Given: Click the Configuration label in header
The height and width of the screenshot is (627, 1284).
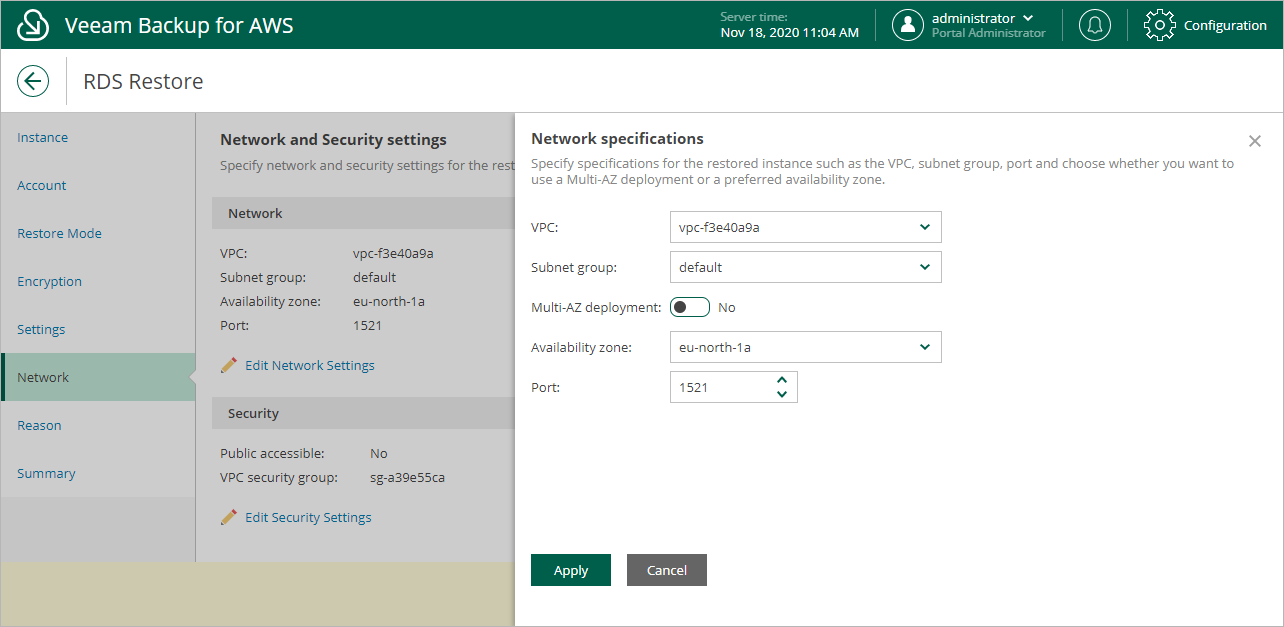Looking at the screenshot, I should (1225, 25).
